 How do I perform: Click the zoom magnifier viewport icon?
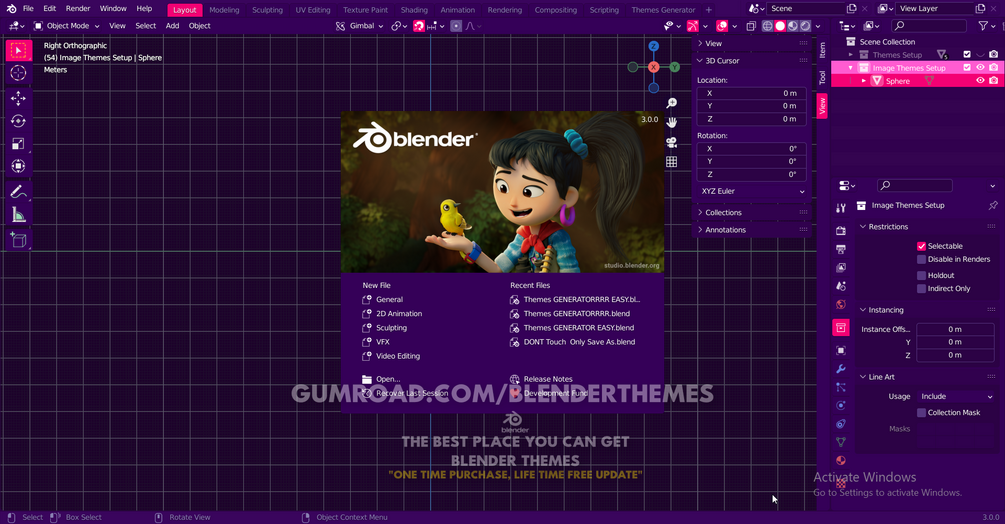pyautogui.click(x=672, y=103)
